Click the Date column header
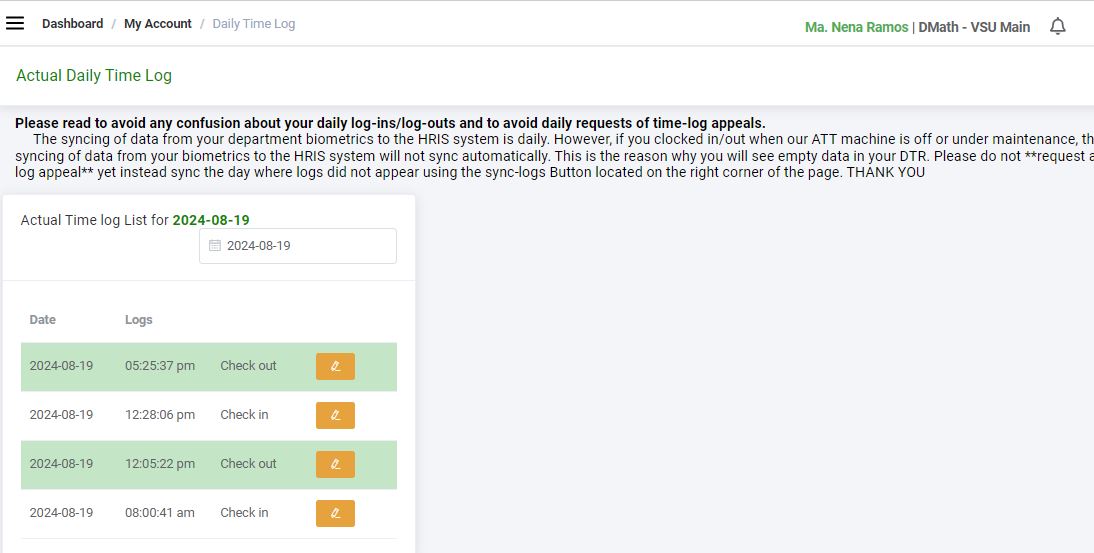The height and width of the screenshot is (553, 1094). 43,320
